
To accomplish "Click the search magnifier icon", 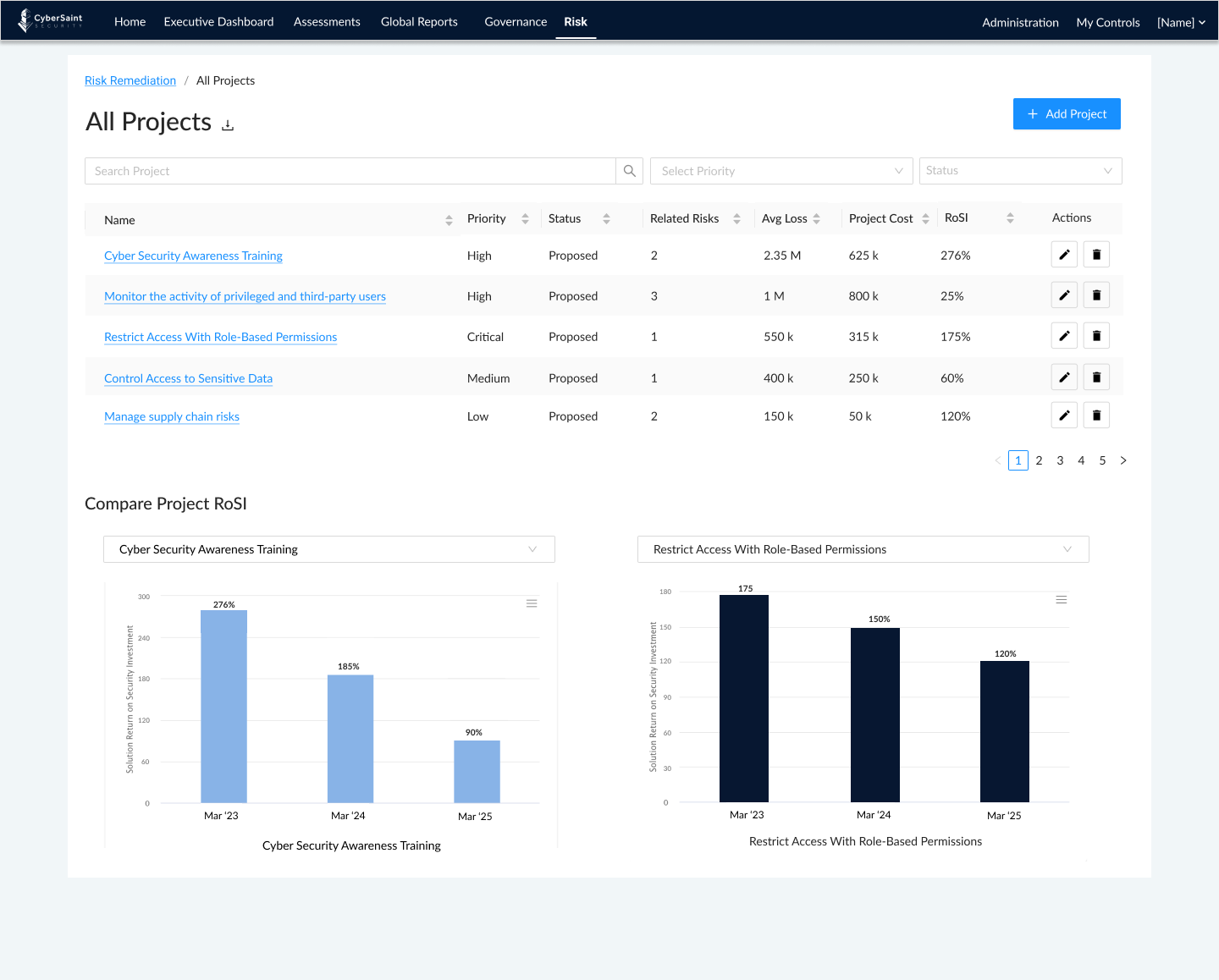I will coord(629,171).
